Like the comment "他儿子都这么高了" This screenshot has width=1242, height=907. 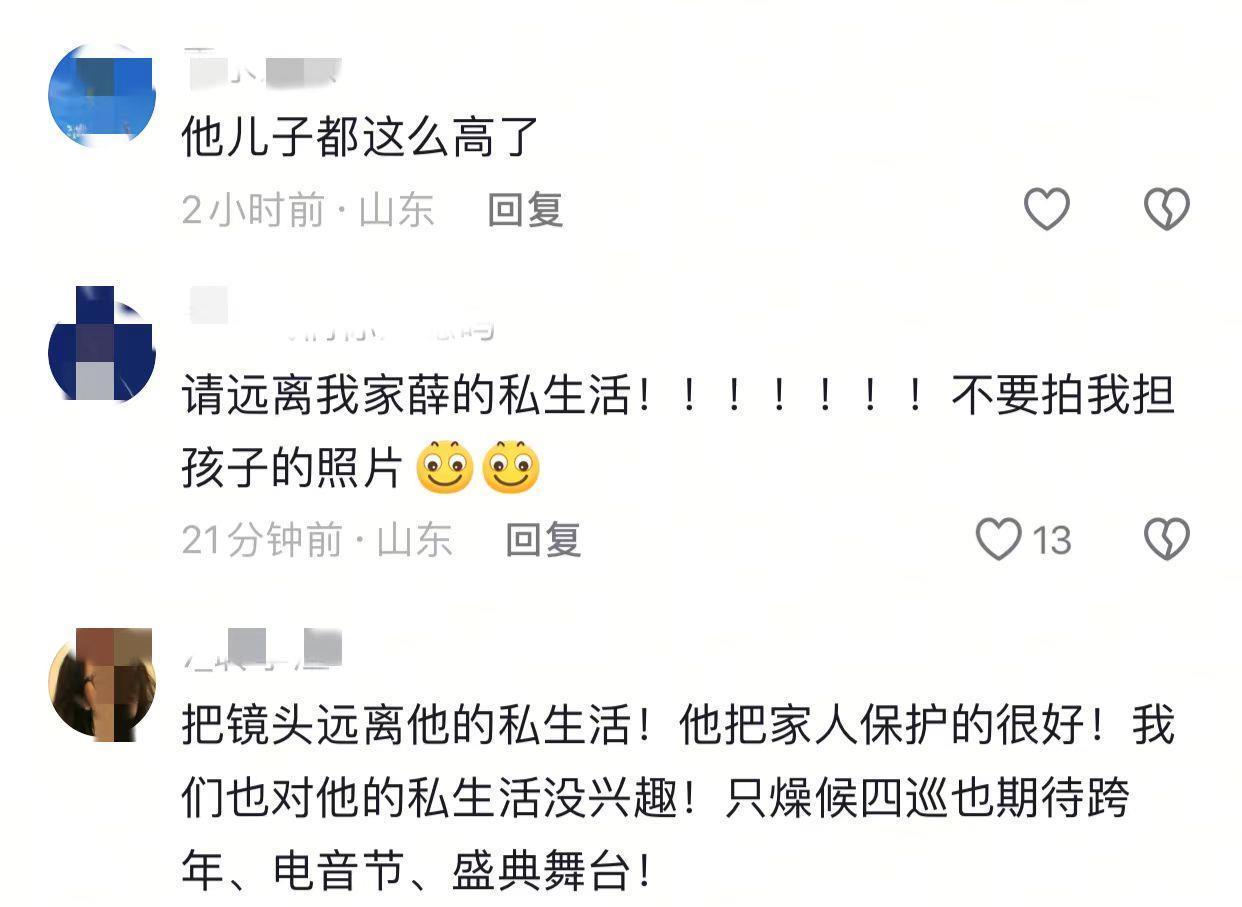[x=1047, y=209]
